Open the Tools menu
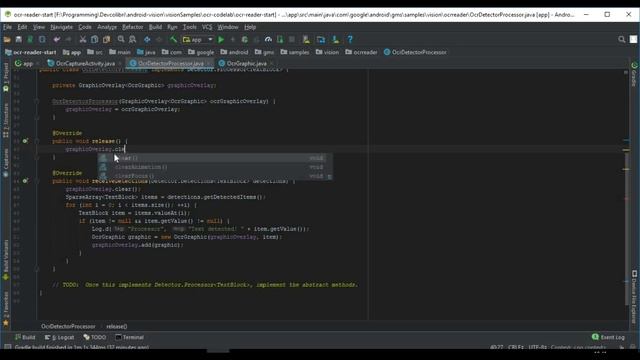The image size is (640, 360). pos(189,27)
